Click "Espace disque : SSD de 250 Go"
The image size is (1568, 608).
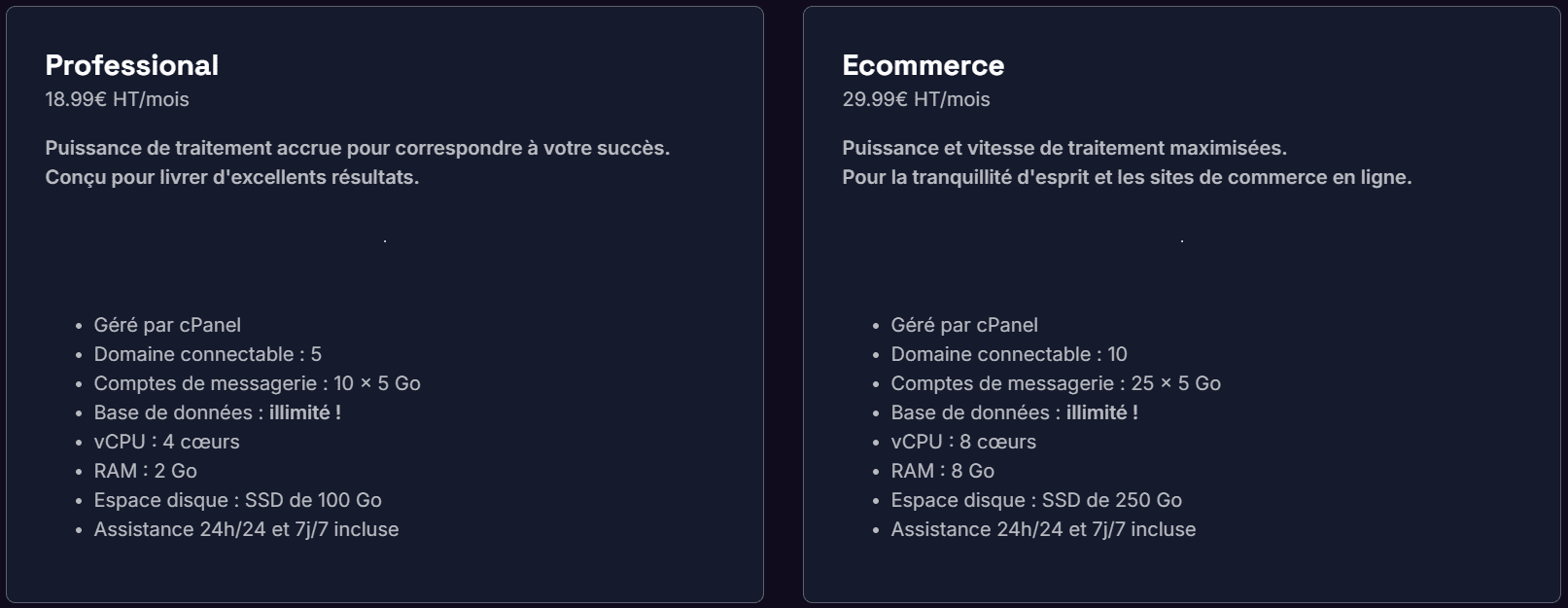pyautogui.click(x=1035, y=500)
